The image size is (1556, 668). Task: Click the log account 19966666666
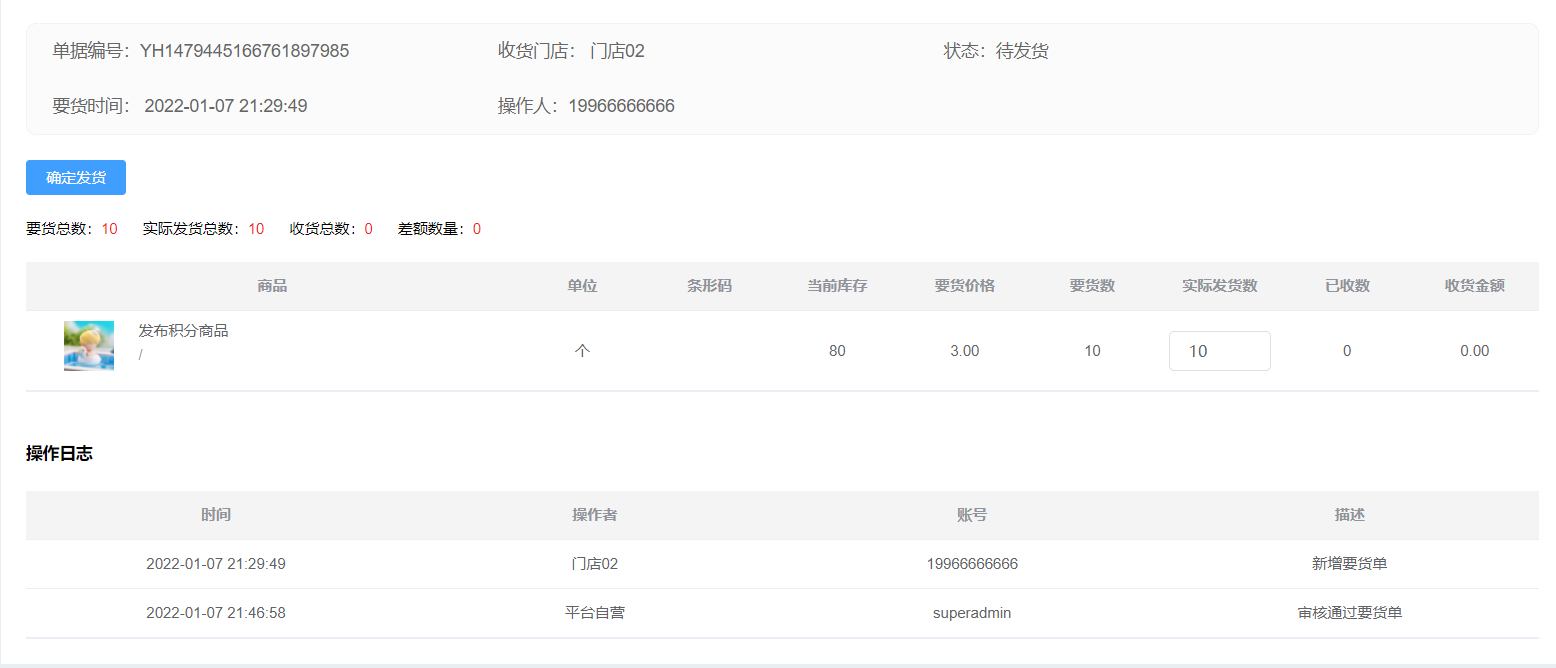[x=972, y=564]
